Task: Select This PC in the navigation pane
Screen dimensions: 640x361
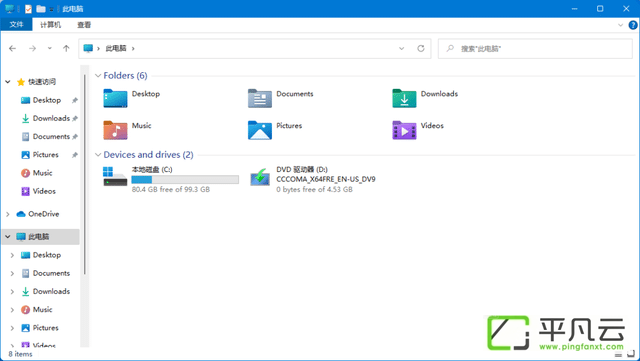Action: coord(40,236)
